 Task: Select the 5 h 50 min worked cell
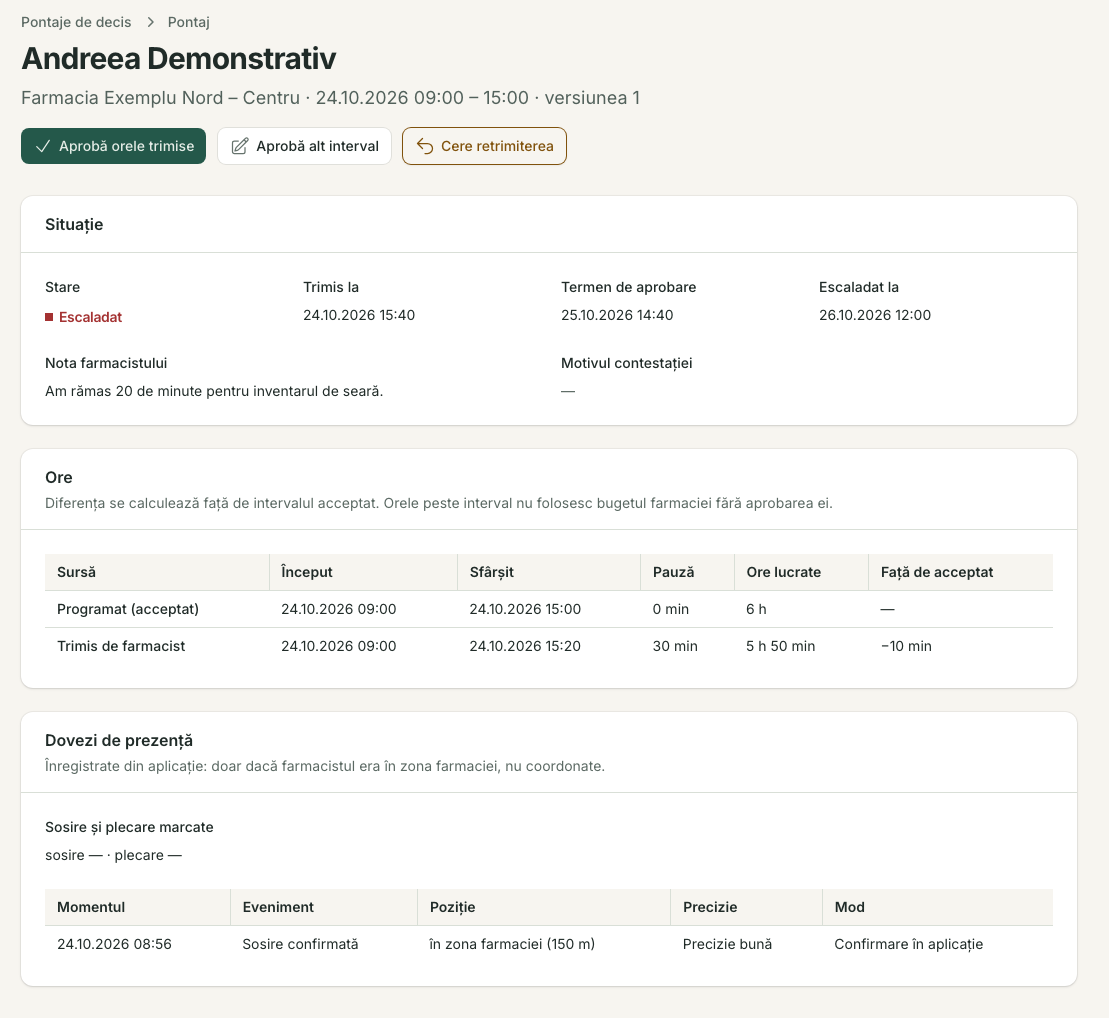coord(780,646)
